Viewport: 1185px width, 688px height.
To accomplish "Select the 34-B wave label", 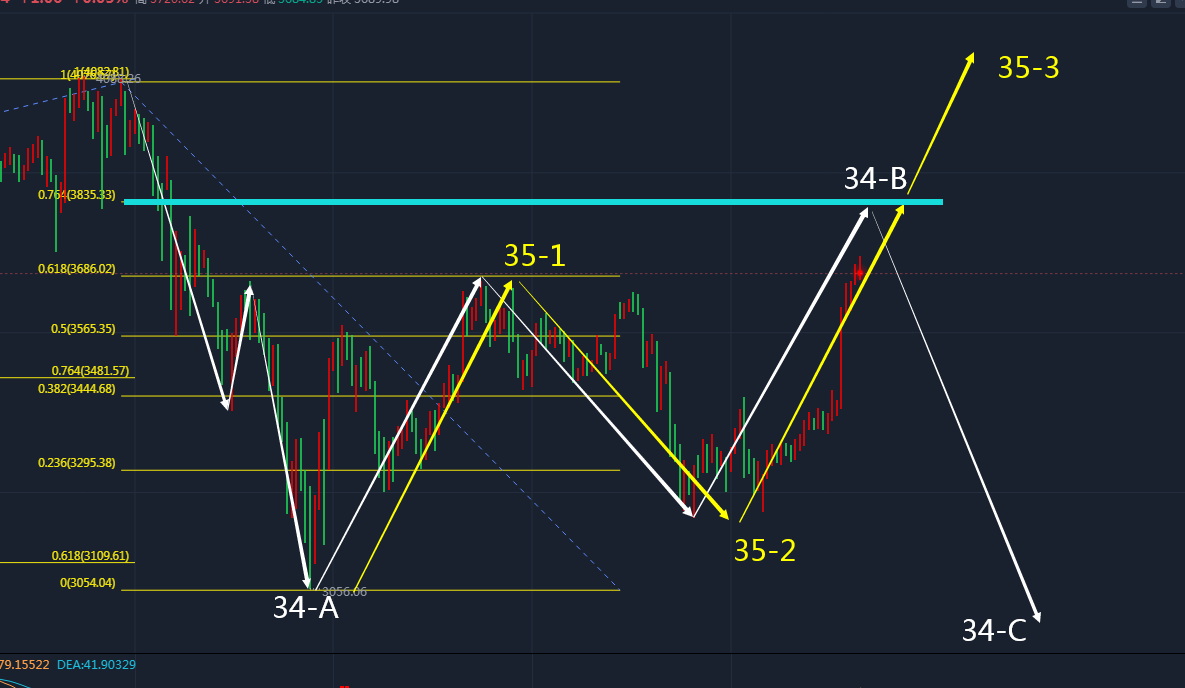I will tap(875, 179).
